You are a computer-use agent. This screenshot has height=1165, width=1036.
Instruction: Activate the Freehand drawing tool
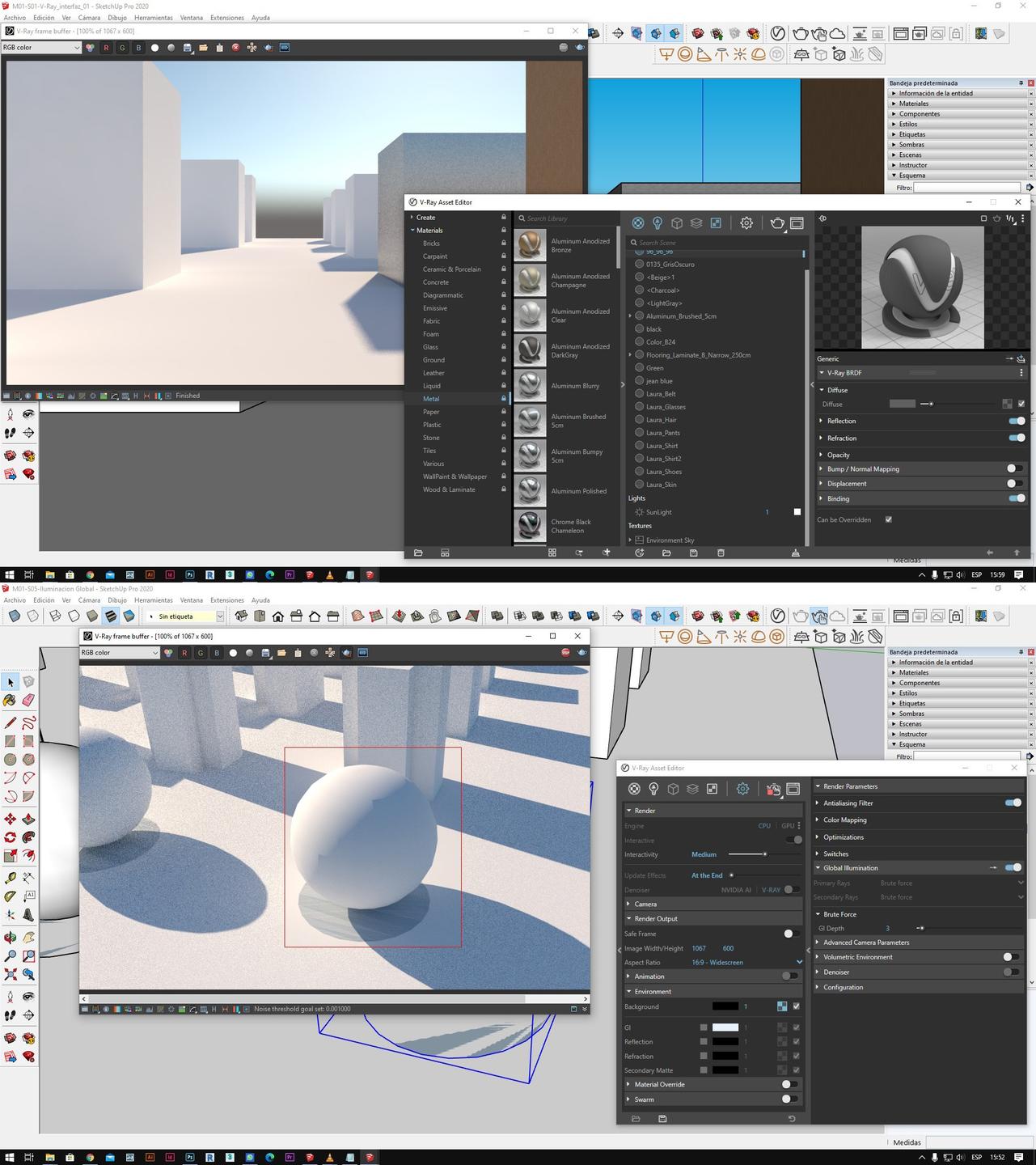pyautogui.click(x=28, y=722)
